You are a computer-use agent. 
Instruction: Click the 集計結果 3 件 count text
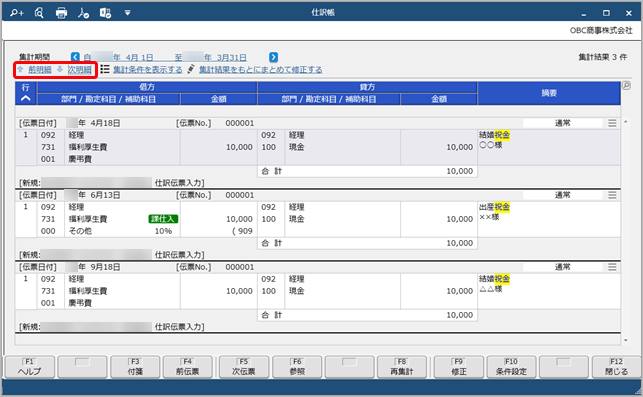point(603,57)
